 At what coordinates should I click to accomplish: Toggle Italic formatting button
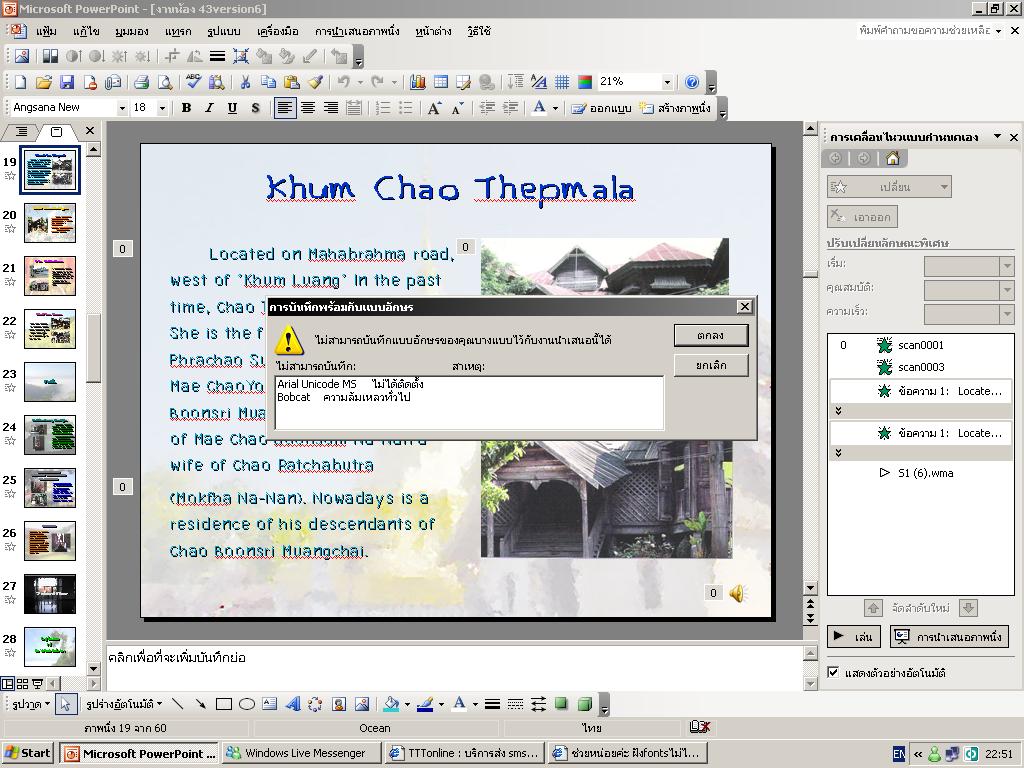click(209, 108)
